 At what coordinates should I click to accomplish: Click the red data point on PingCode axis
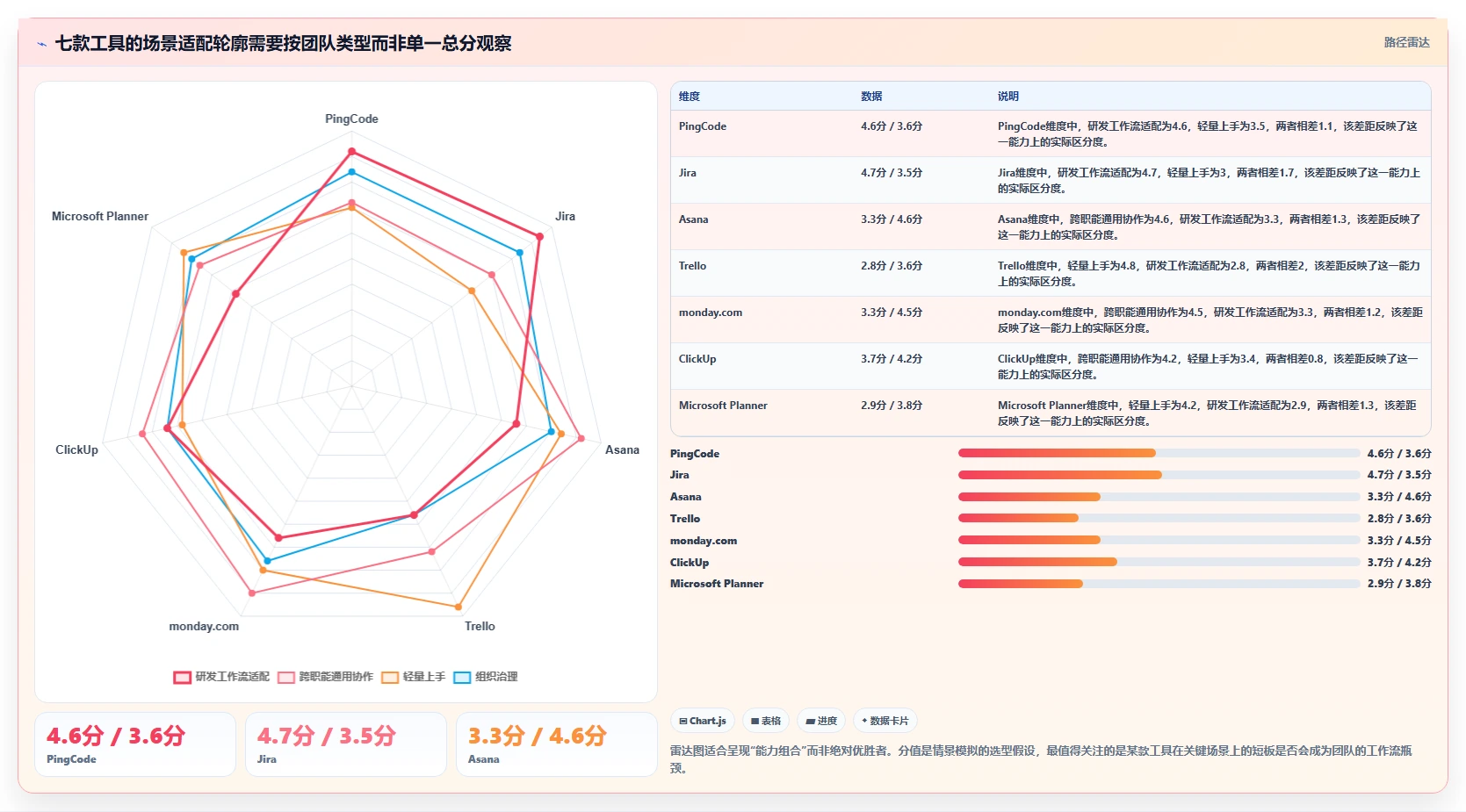[x=351, y=151]
